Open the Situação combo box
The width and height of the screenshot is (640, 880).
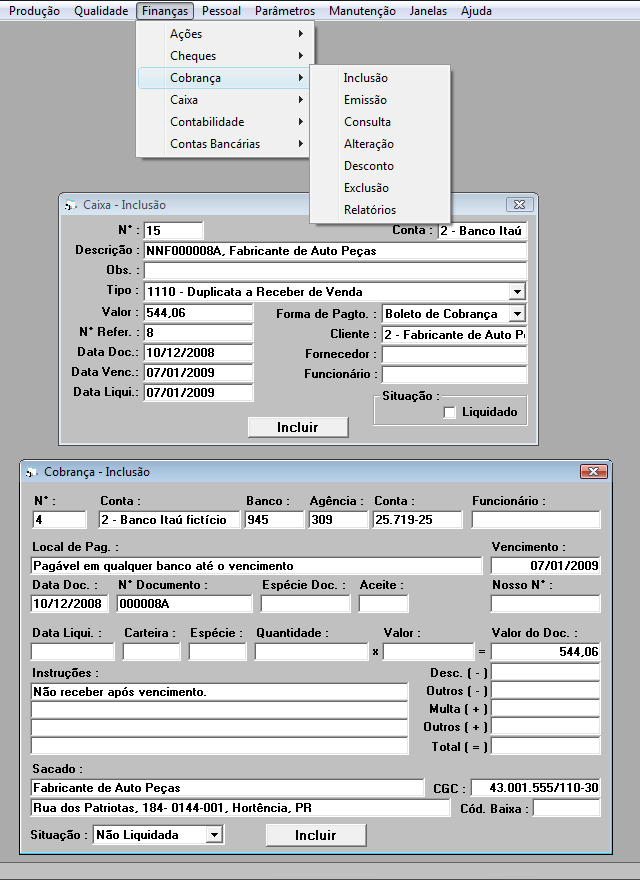[x=213, y=835]
